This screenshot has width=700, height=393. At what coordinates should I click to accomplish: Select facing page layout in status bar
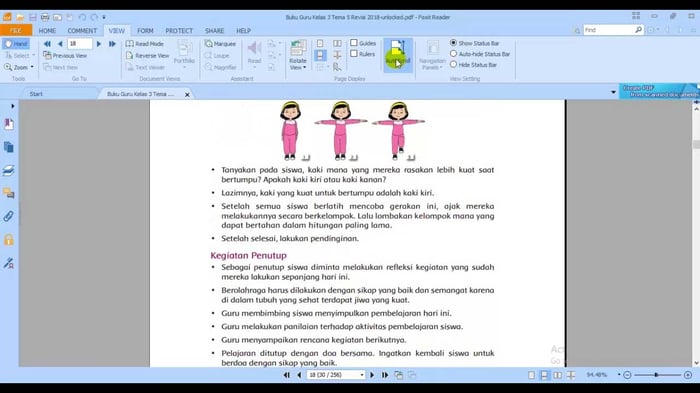tap(558, 375)
